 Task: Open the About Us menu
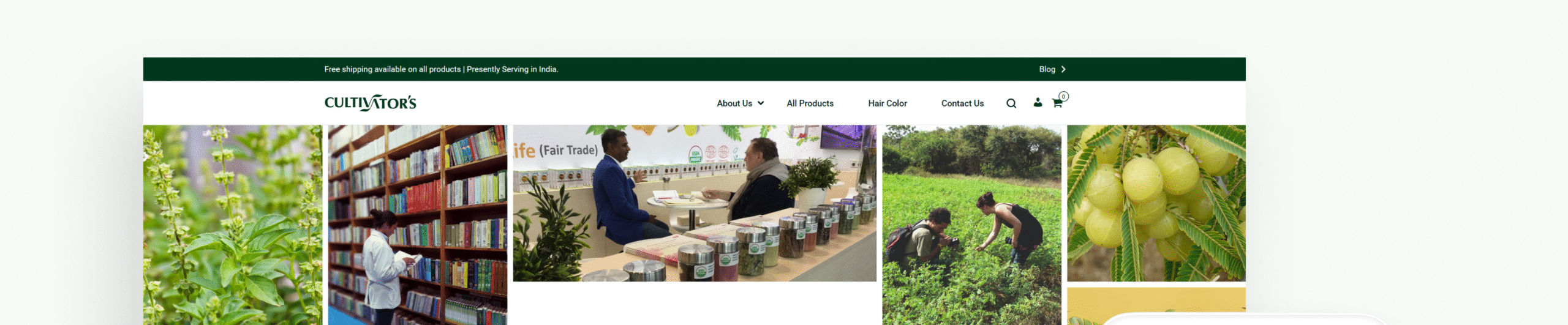click(734, 103)
